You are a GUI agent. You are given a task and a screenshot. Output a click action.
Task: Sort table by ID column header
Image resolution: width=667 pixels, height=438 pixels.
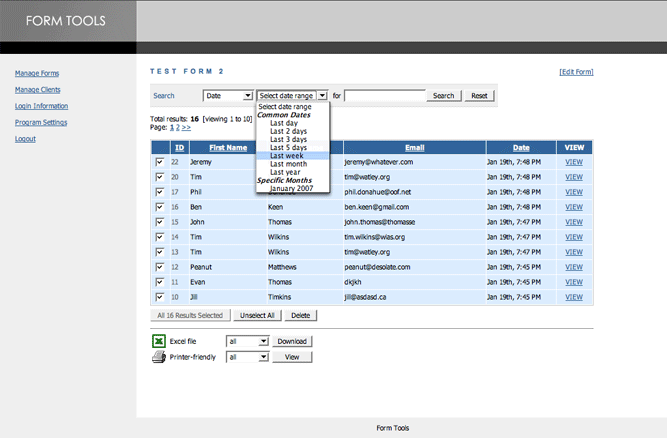180,148
